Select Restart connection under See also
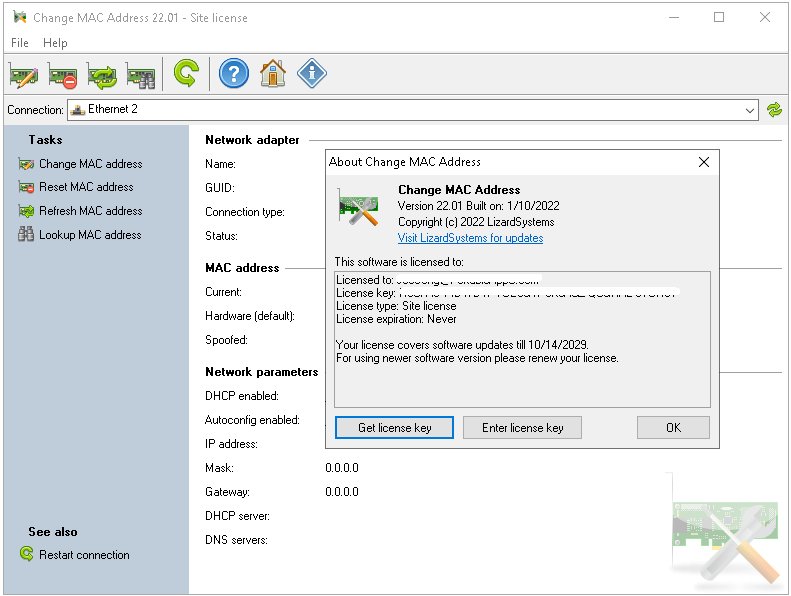This screenshot has height=596, width=791. [84, 555]
